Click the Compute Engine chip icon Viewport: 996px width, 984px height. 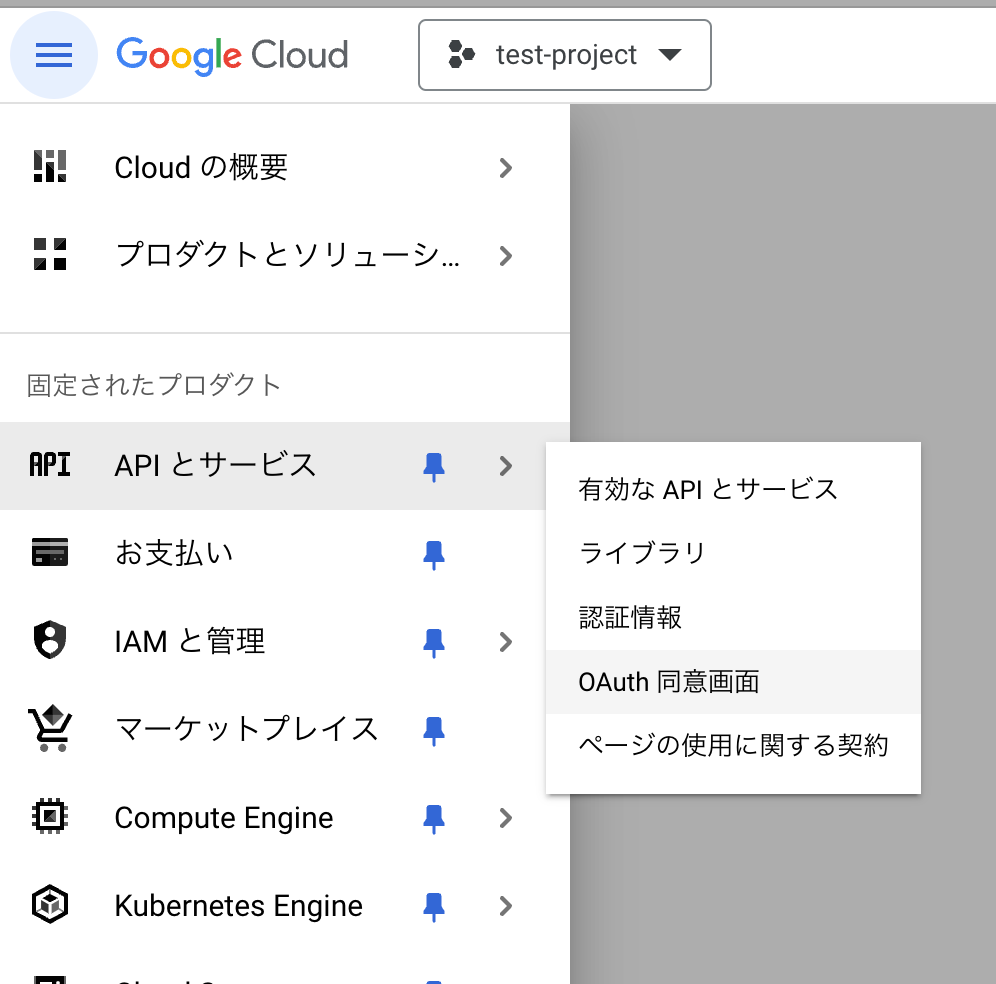coord(50,818)
